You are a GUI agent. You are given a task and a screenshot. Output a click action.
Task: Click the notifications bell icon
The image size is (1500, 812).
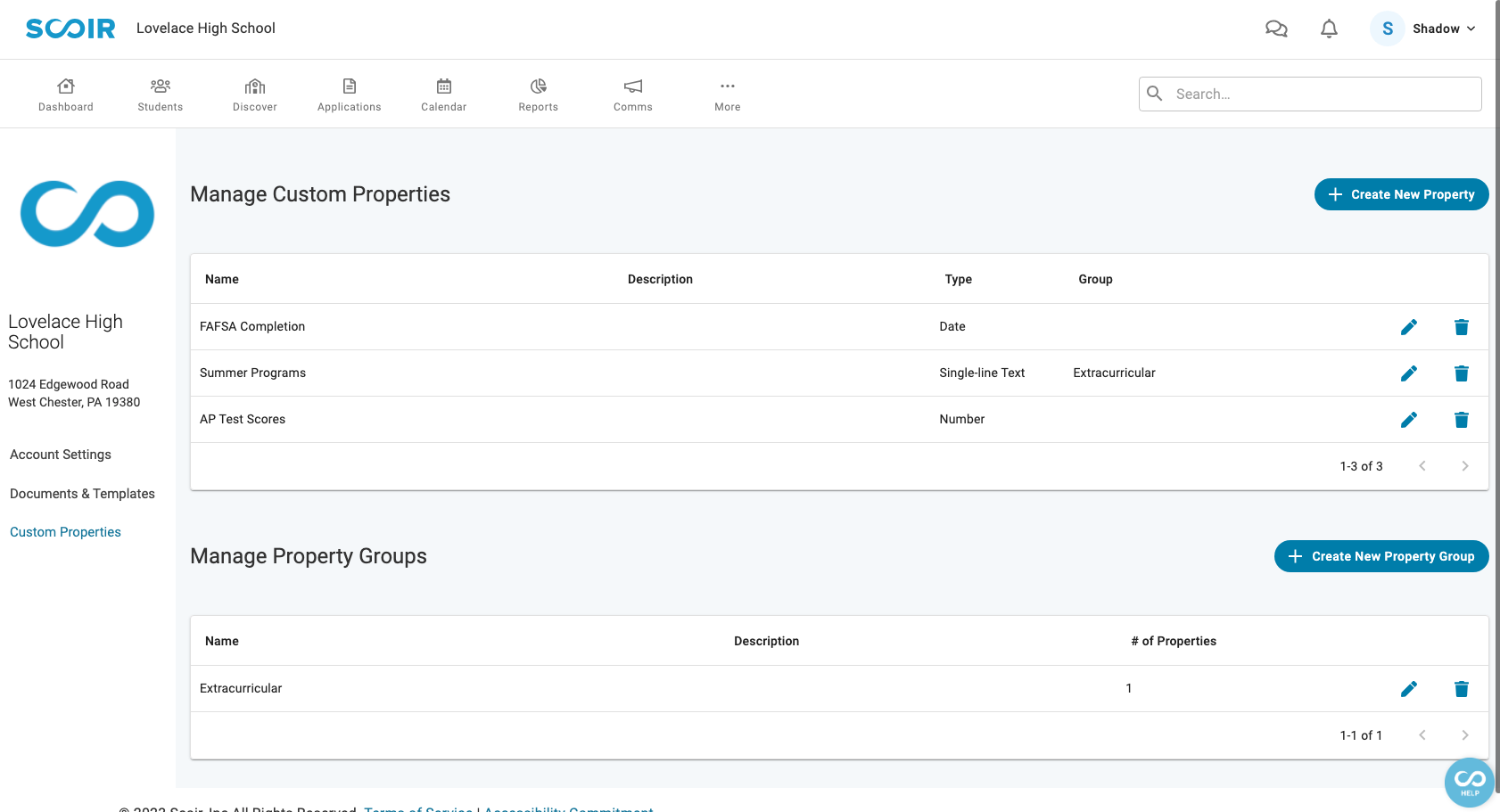click(1329, 29)
